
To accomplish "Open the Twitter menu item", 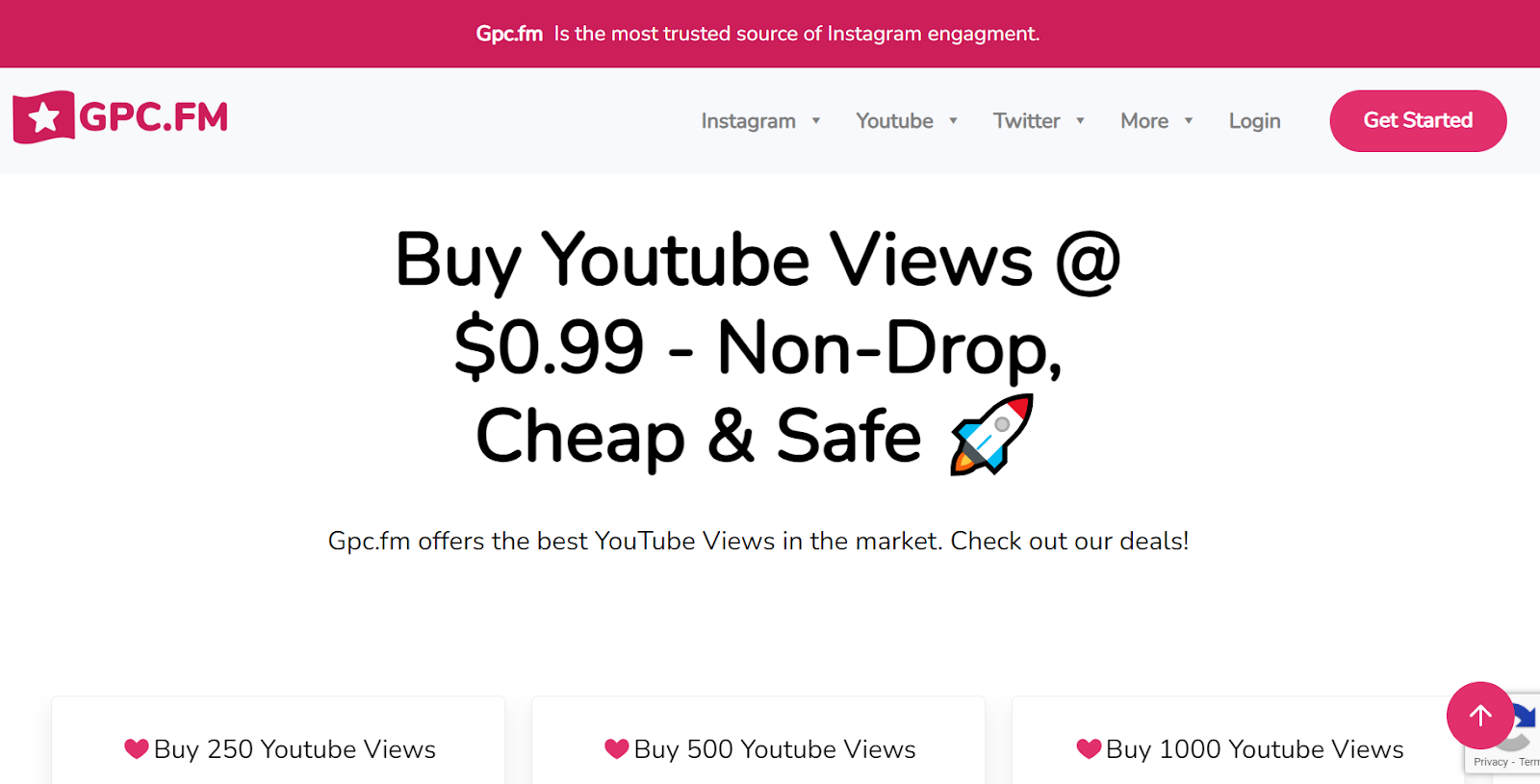I will [x=1026, y=121].
